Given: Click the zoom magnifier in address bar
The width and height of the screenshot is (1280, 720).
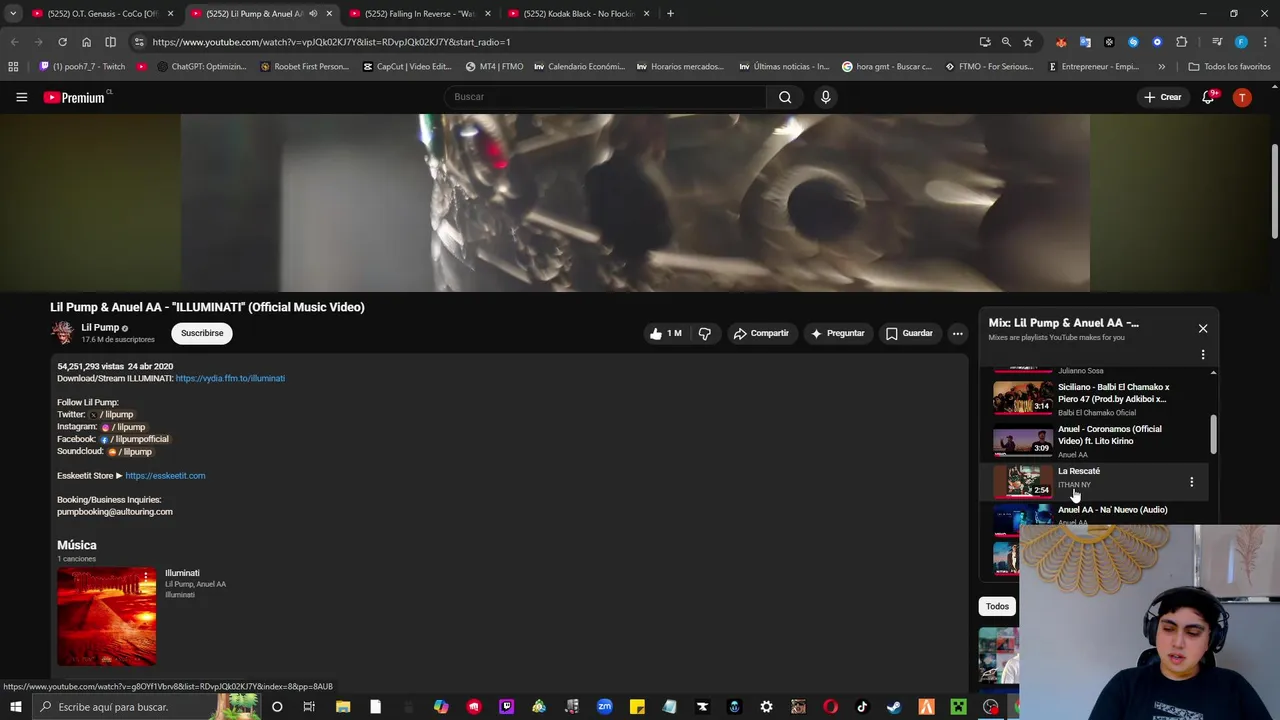Looking at the screenshot, I should pyautogui.click(x=1006, y=42).
